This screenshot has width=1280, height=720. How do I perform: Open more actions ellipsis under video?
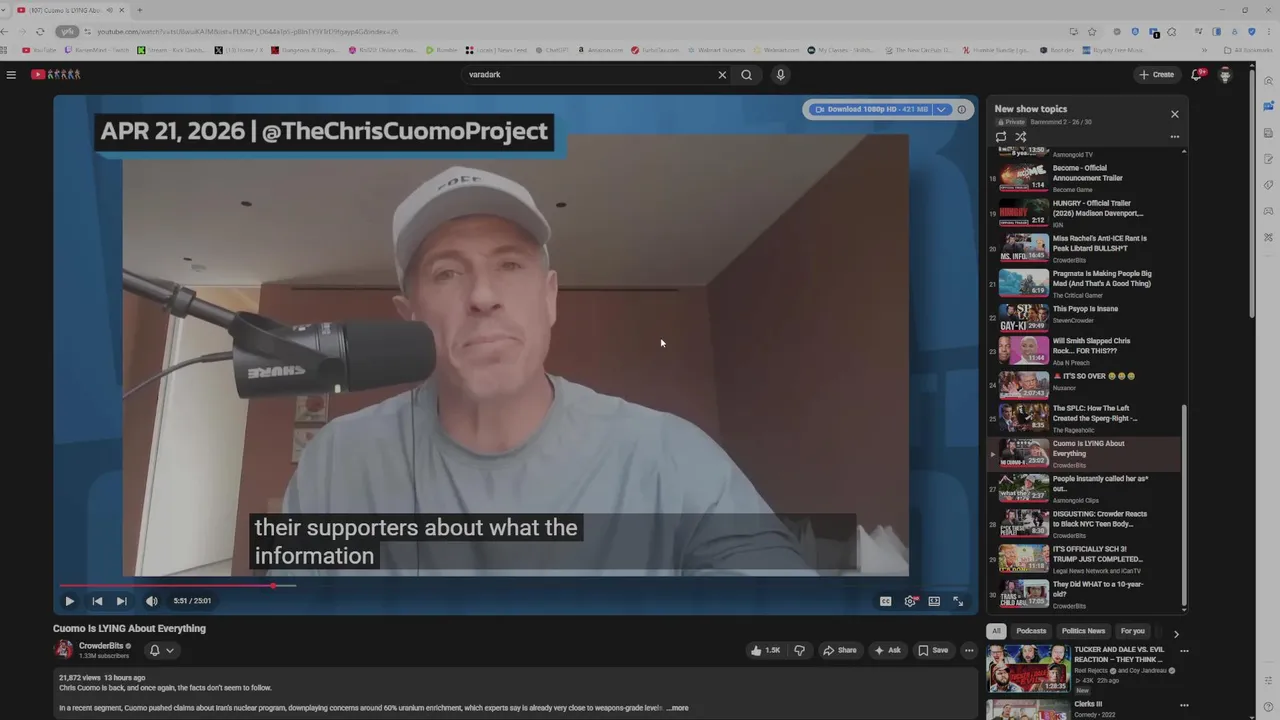[969, 650]
